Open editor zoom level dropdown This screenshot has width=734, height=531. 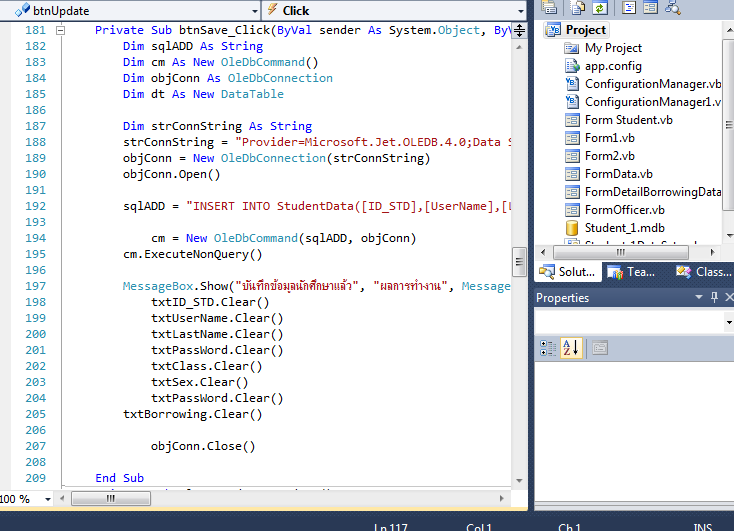click(x=47, y=499)
